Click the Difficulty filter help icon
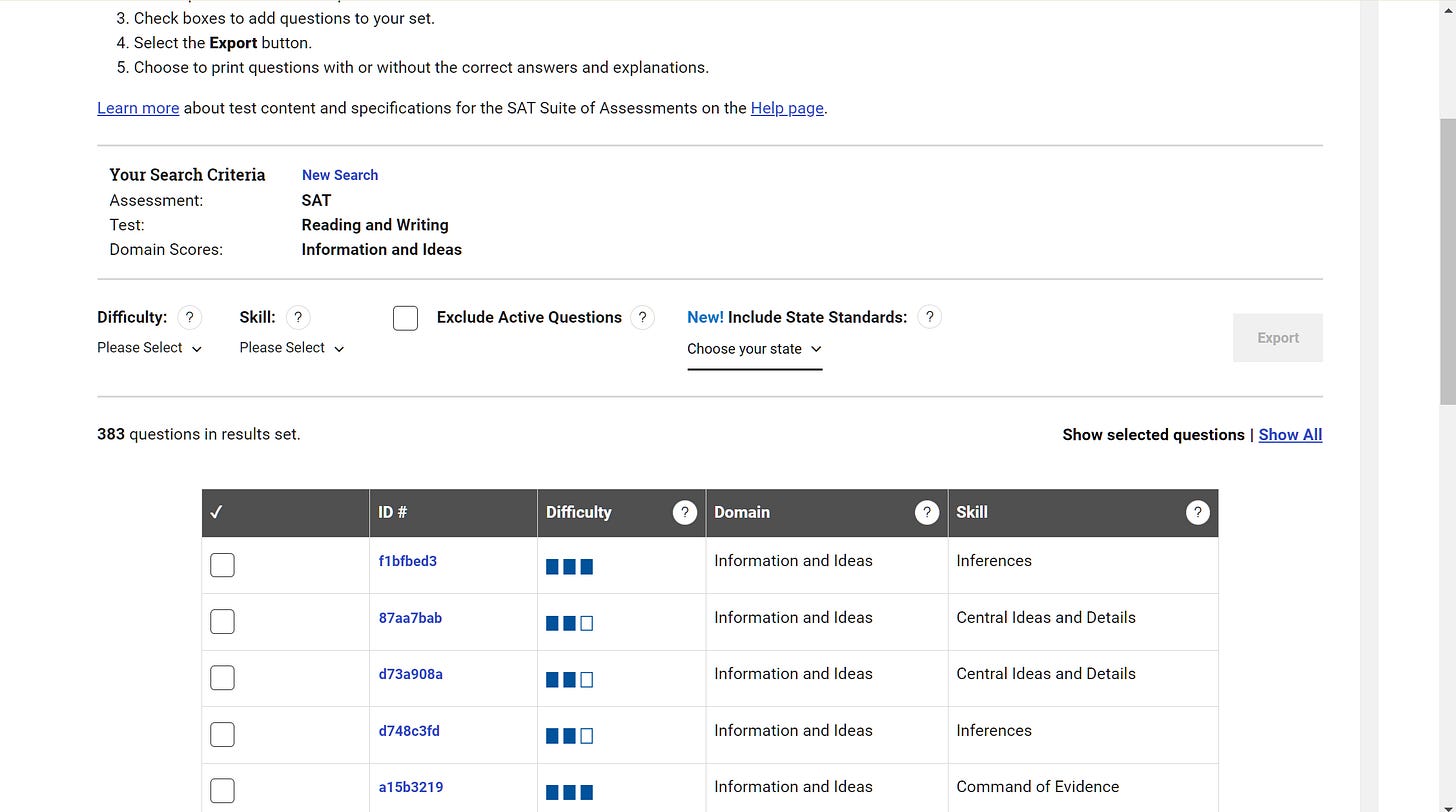Image resolution: width=1456 pixels, height=812 pixels. point(189,318)
